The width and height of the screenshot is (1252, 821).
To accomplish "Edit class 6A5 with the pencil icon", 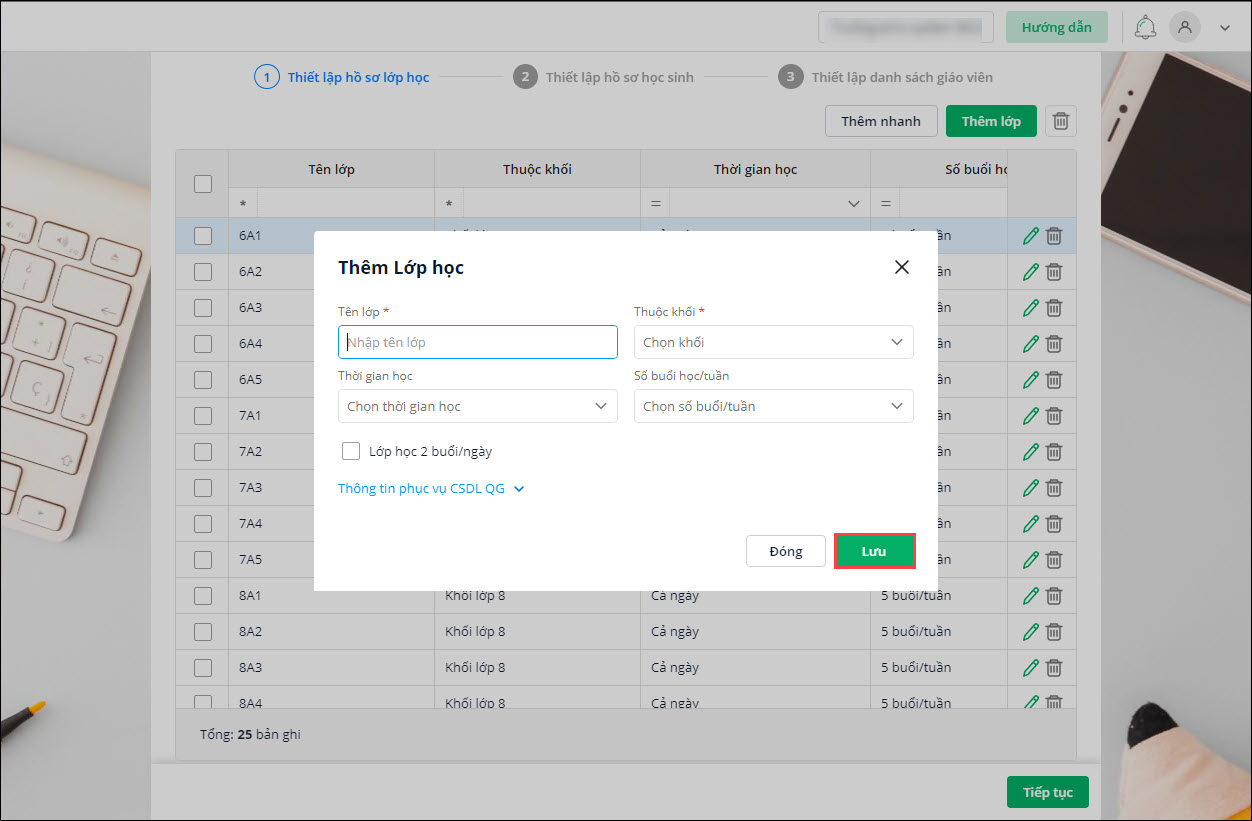I will (x=1031, y=380).
